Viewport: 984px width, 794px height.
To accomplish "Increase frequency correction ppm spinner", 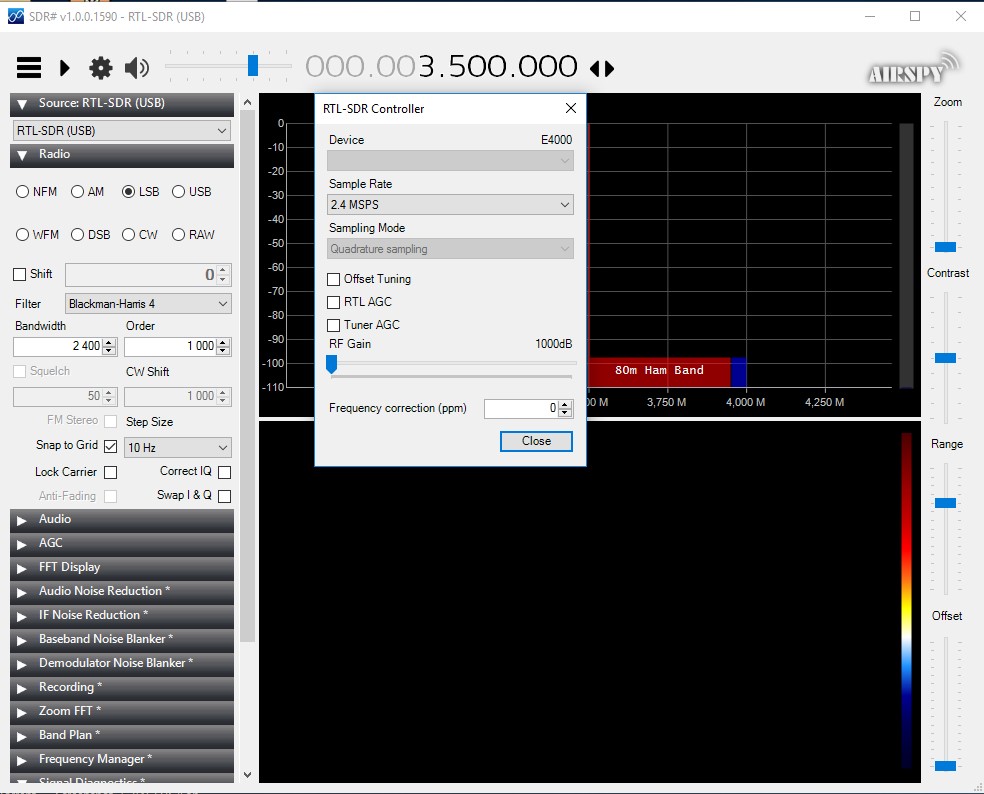I will [x=565, y=404].
